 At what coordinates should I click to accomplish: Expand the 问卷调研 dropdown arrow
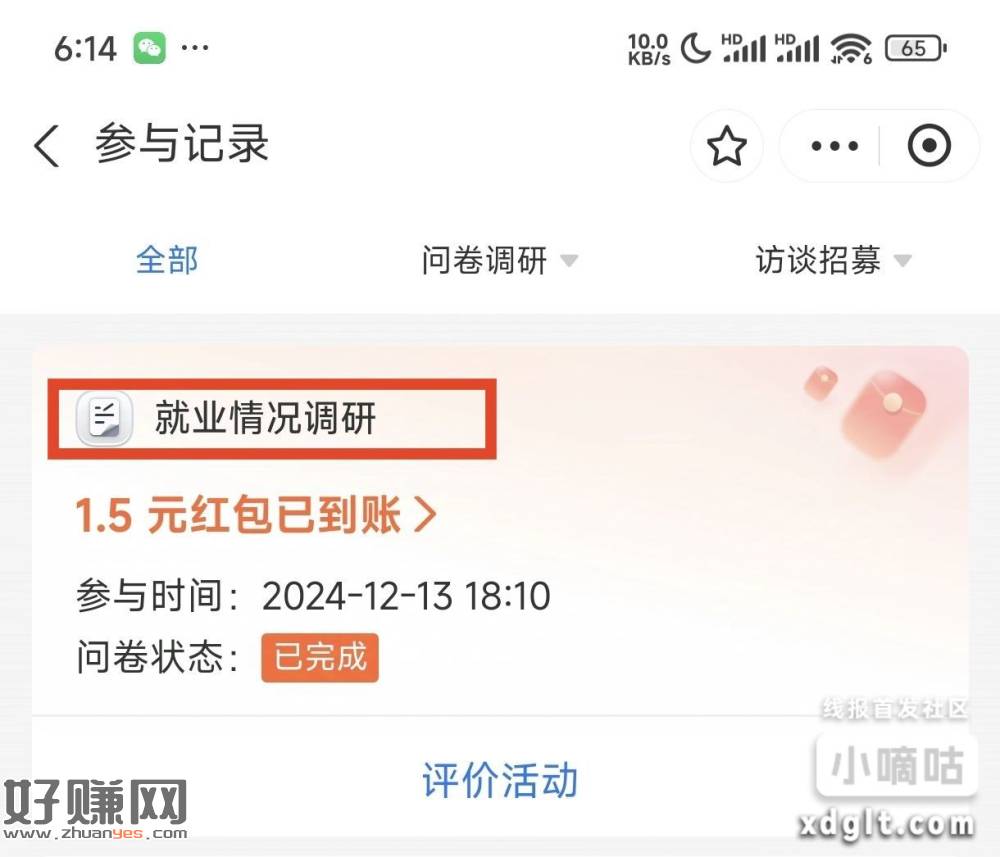point(569,260)
